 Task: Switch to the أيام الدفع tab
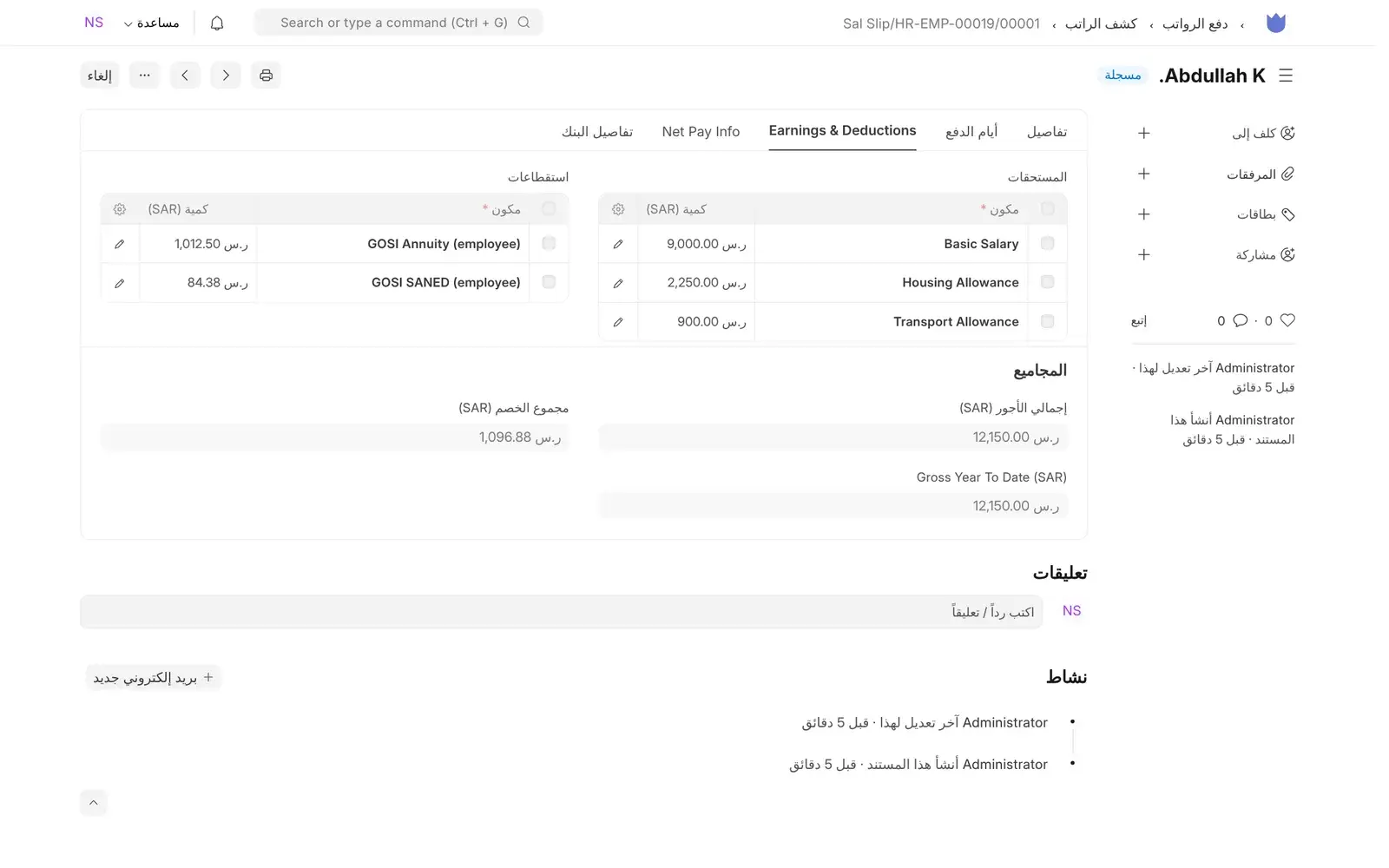pyautogui.click(x=971, y=132)
